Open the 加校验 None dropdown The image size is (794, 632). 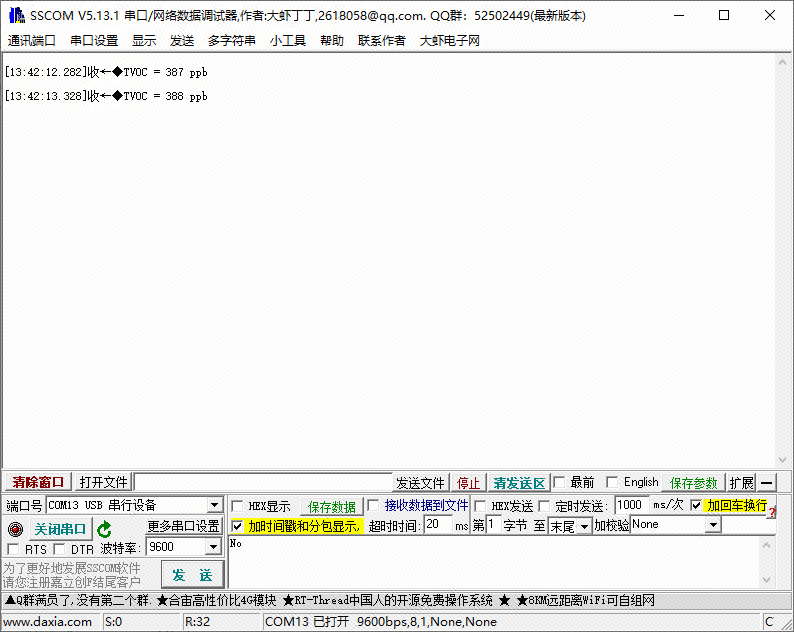(x=713, y=525)
